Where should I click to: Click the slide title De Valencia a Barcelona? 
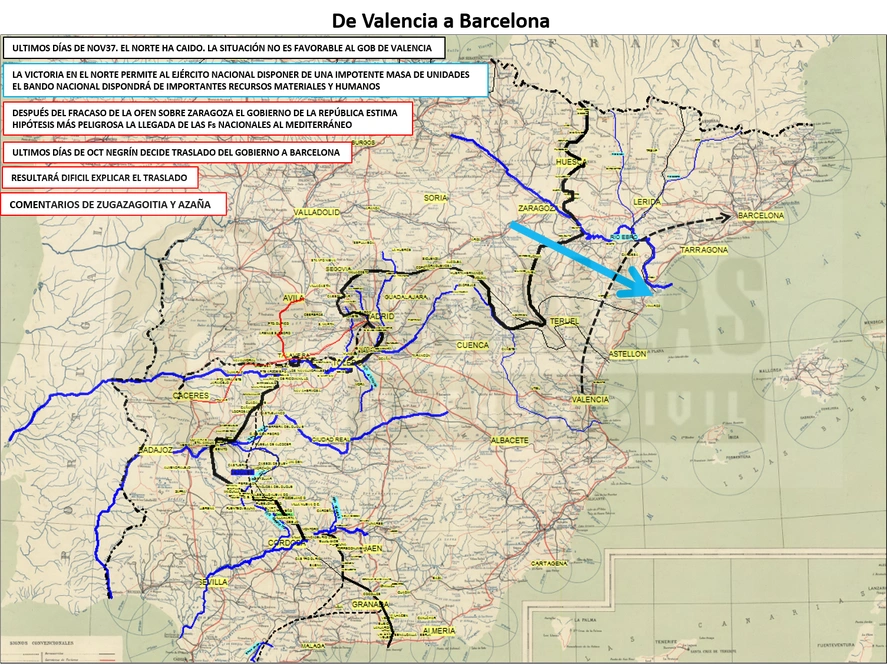(440, 21)
